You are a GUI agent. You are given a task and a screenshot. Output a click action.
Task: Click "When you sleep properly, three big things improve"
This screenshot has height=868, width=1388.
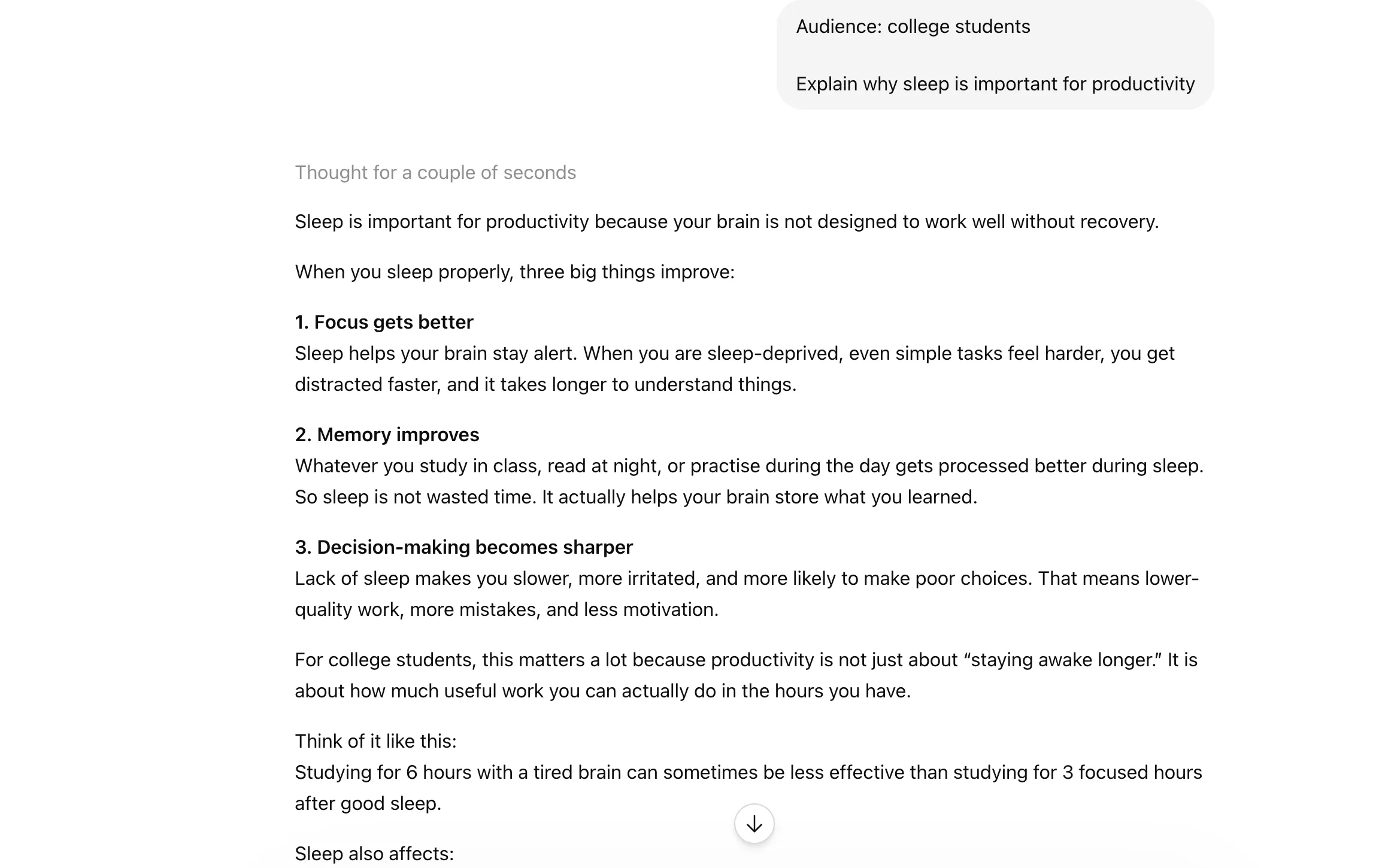pos(514,272)
